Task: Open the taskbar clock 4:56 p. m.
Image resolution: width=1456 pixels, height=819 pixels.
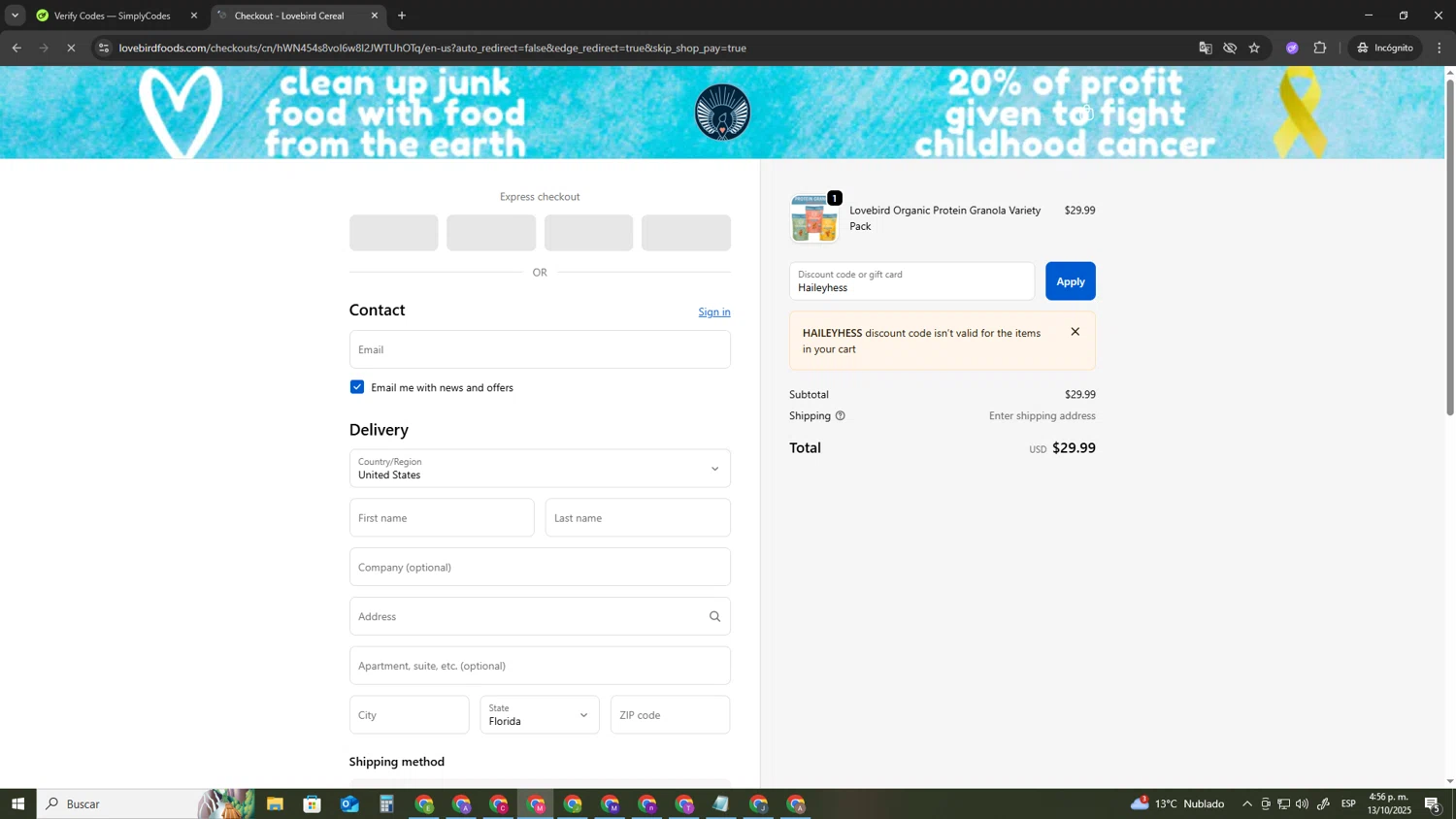Action: (1389, 803)
